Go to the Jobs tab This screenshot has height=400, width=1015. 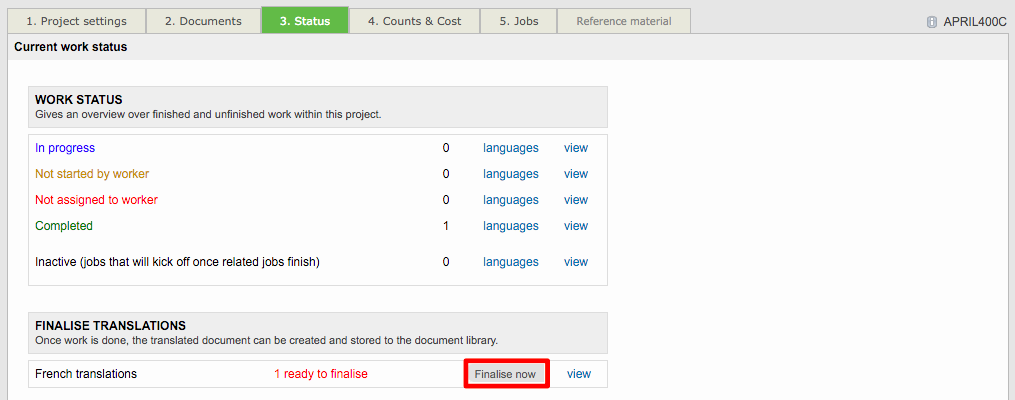[519, 21]
